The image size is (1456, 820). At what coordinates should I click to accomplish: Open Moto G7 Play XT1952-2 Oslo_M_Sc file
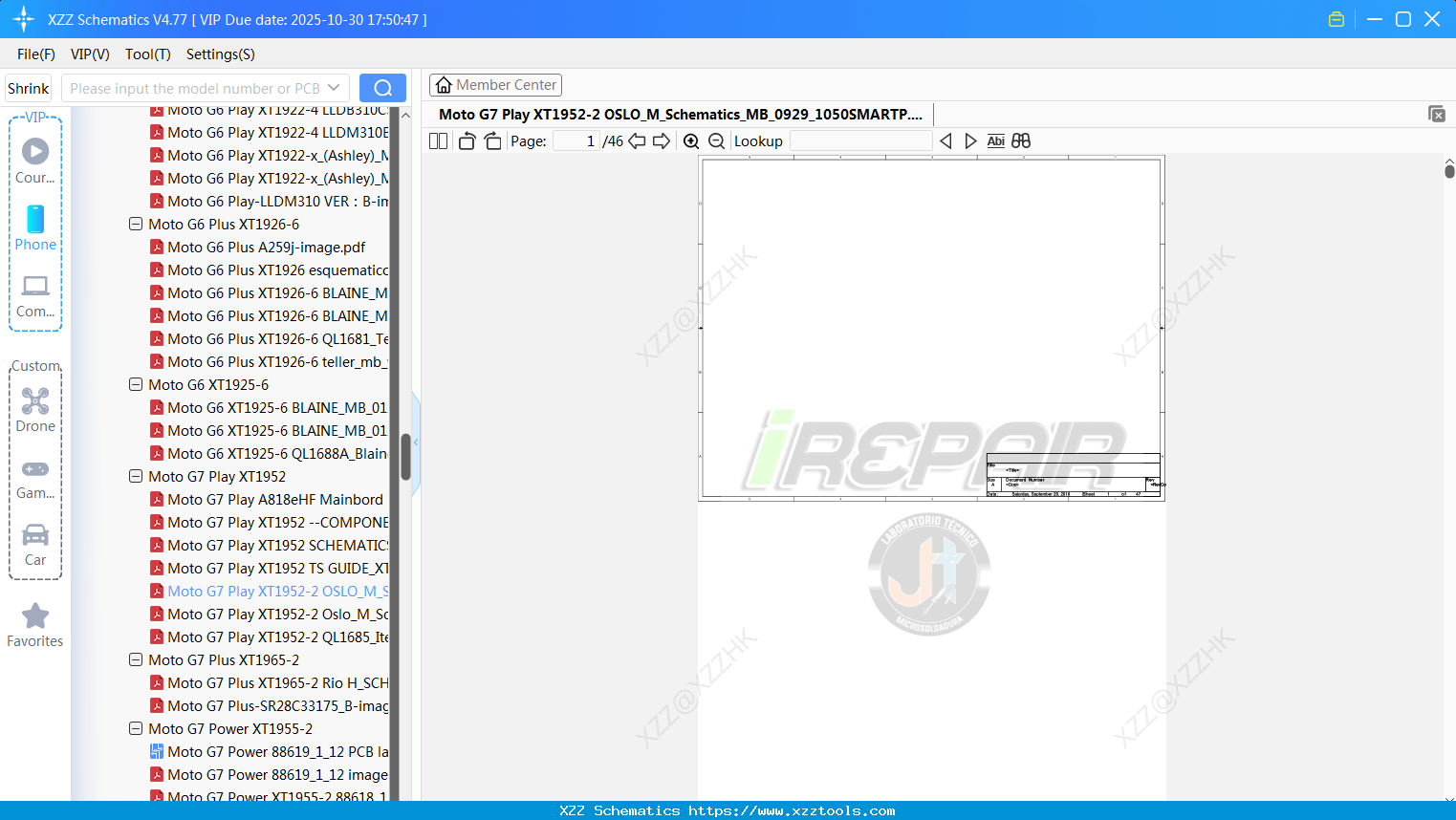pyautogui.click(x=270, y=615)
